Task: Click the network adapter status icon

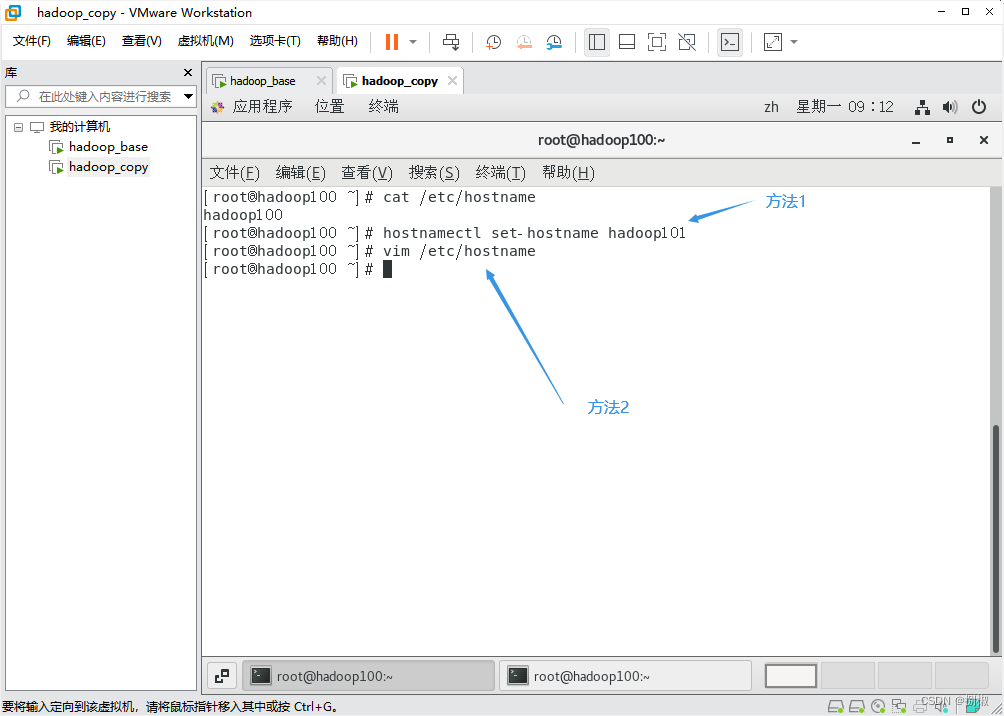Action: point(899,706)
